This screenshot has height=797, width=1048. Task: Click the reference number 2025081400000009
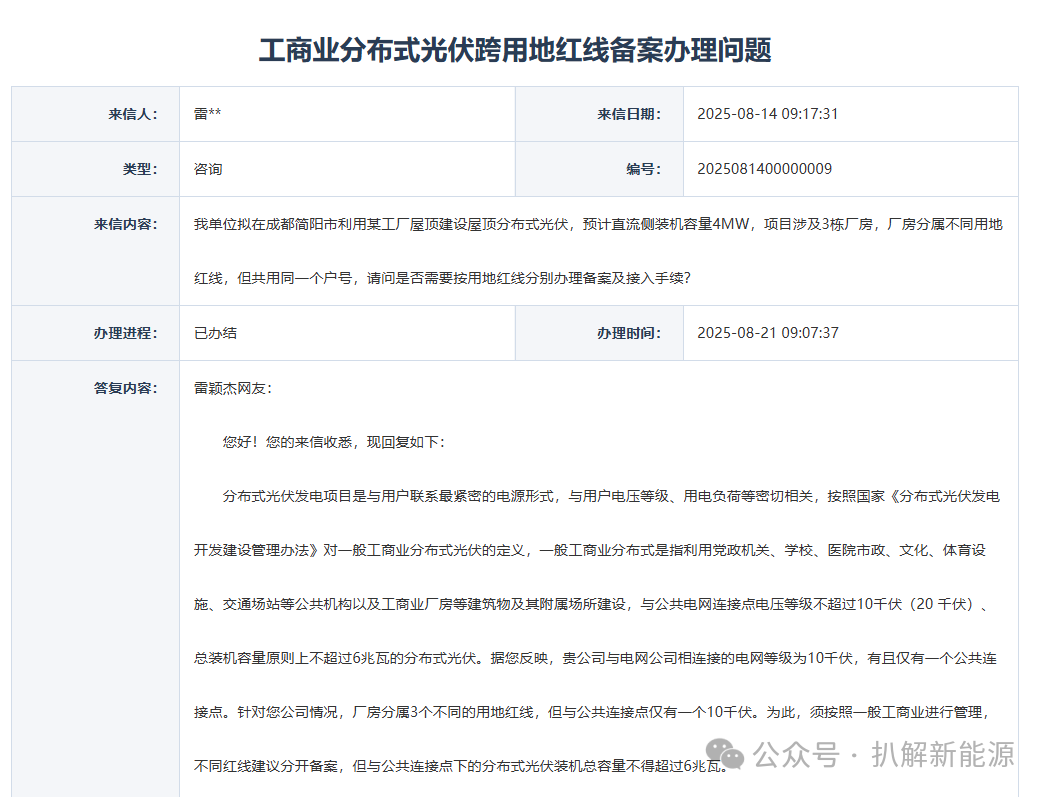point(765,168)
